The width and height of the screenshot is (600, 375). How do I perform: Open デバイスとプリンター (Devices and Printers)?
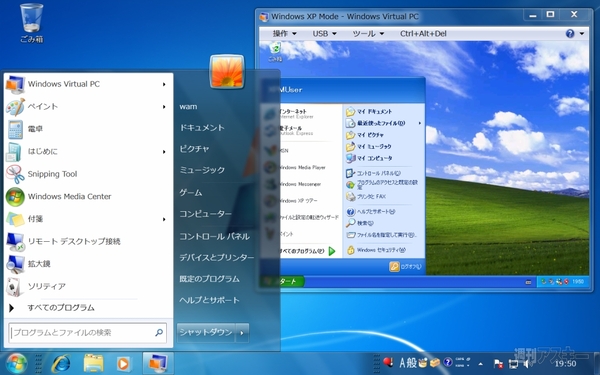[x=217, y=258]
